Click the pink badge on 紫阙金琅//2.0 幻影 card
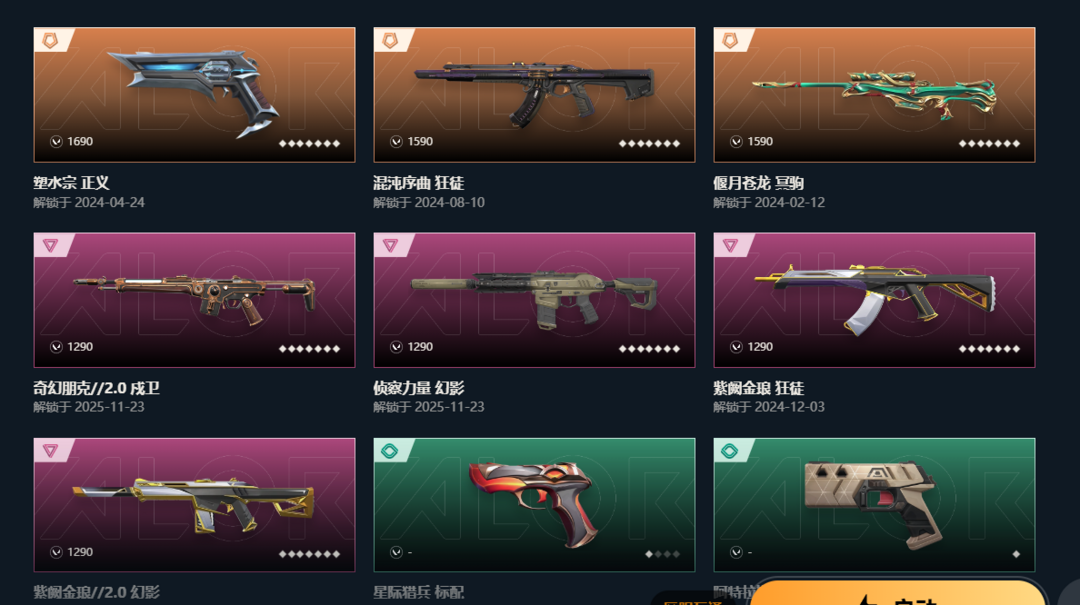 pos(50,451)
